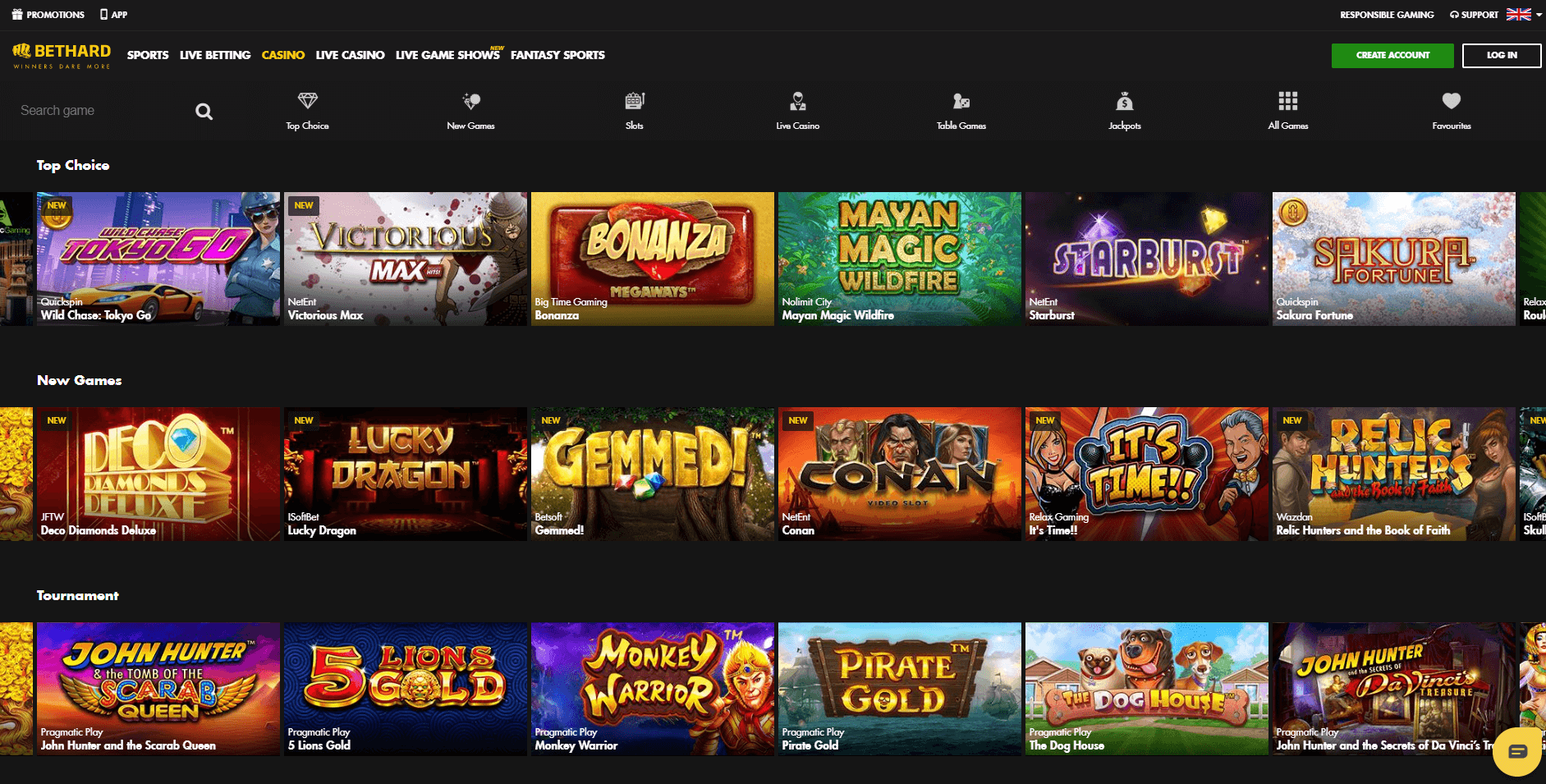Click into the Search game field
This screenshot has height=784, width=1546.
pyautogui.click(x=99, y=111)
